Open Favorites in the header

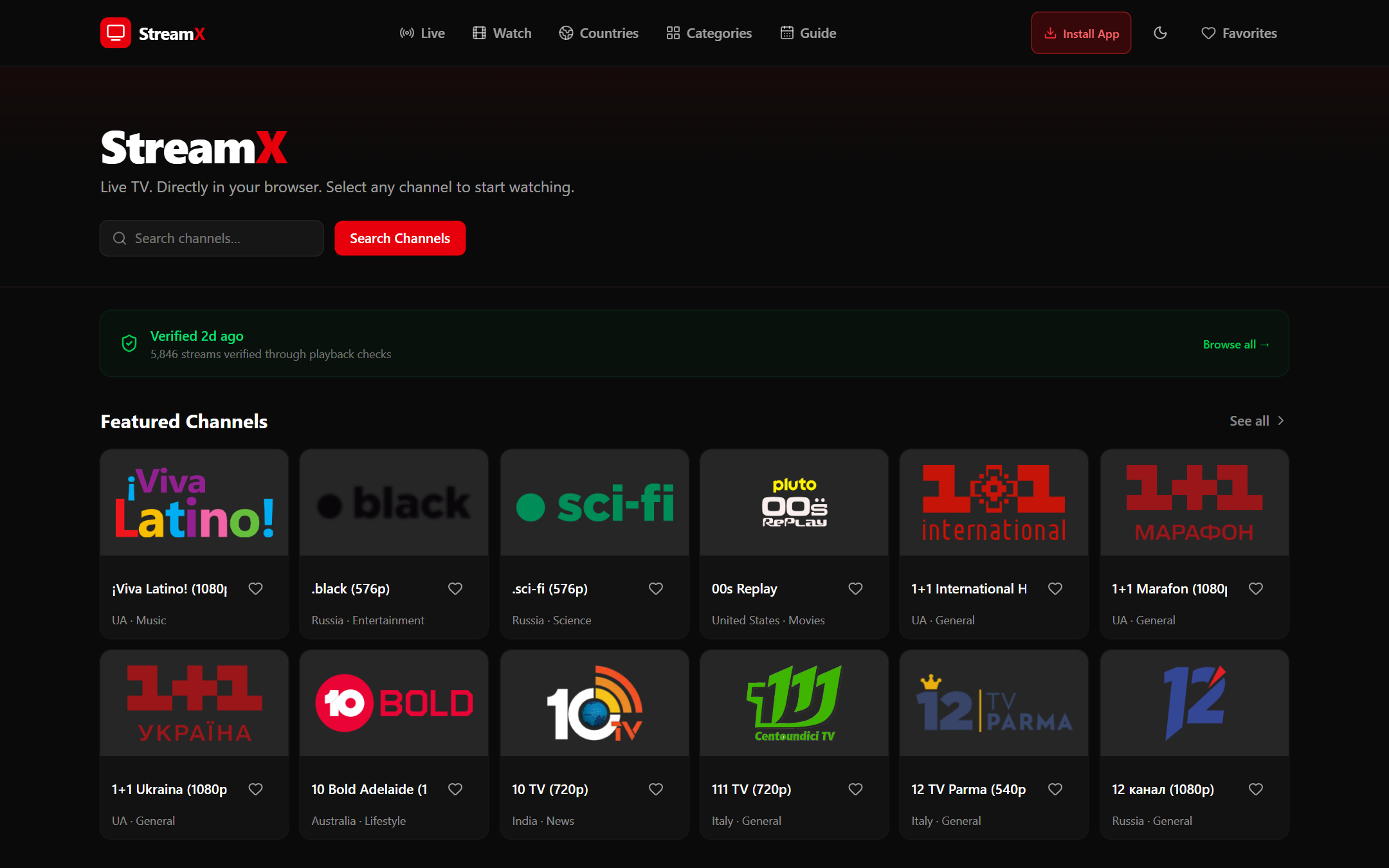click(1239, 33)
